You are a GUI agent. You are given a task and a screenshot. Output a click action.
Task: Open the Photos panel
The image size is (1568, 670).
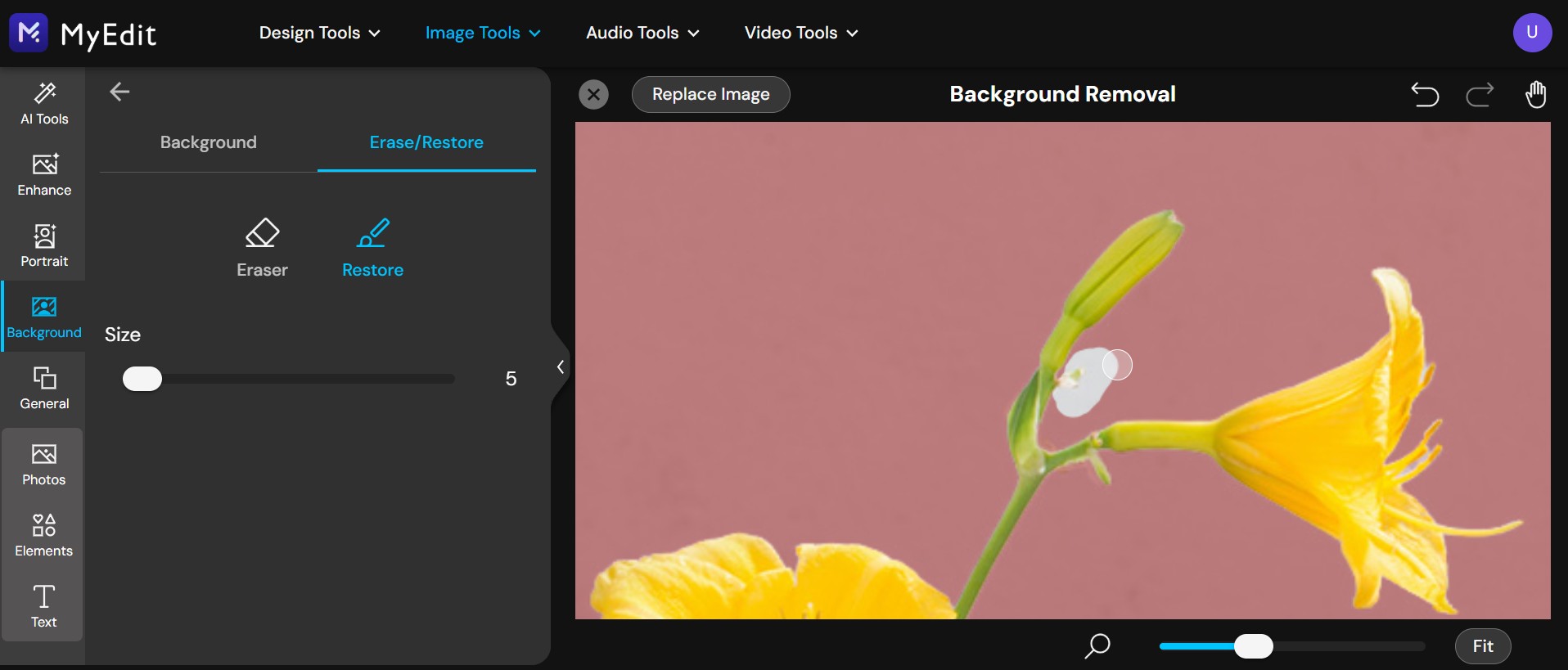click(x=44, y=465)
